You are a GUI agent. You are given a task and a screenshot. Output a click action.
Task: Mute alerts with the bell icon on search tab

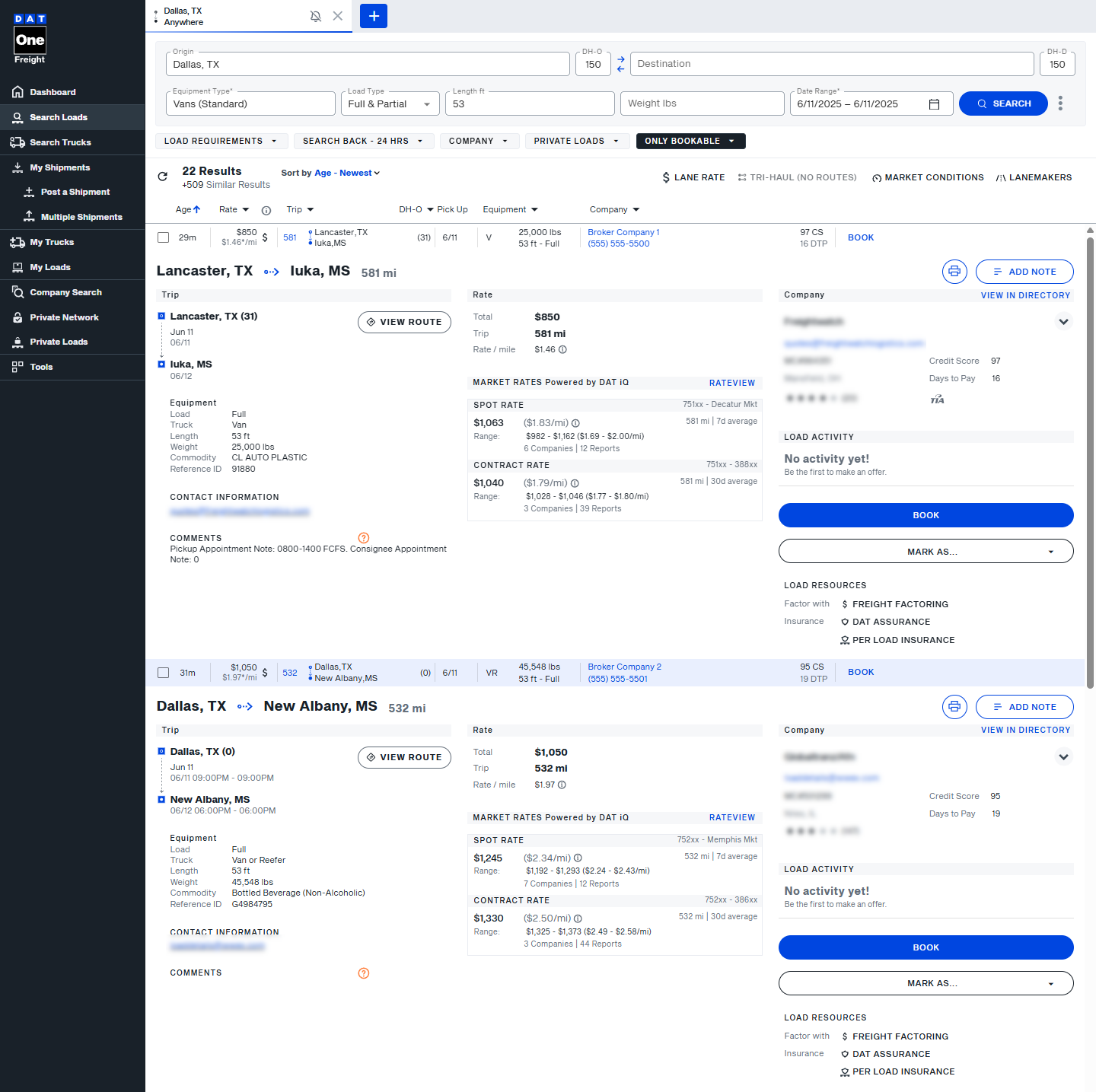coord(316,16)
